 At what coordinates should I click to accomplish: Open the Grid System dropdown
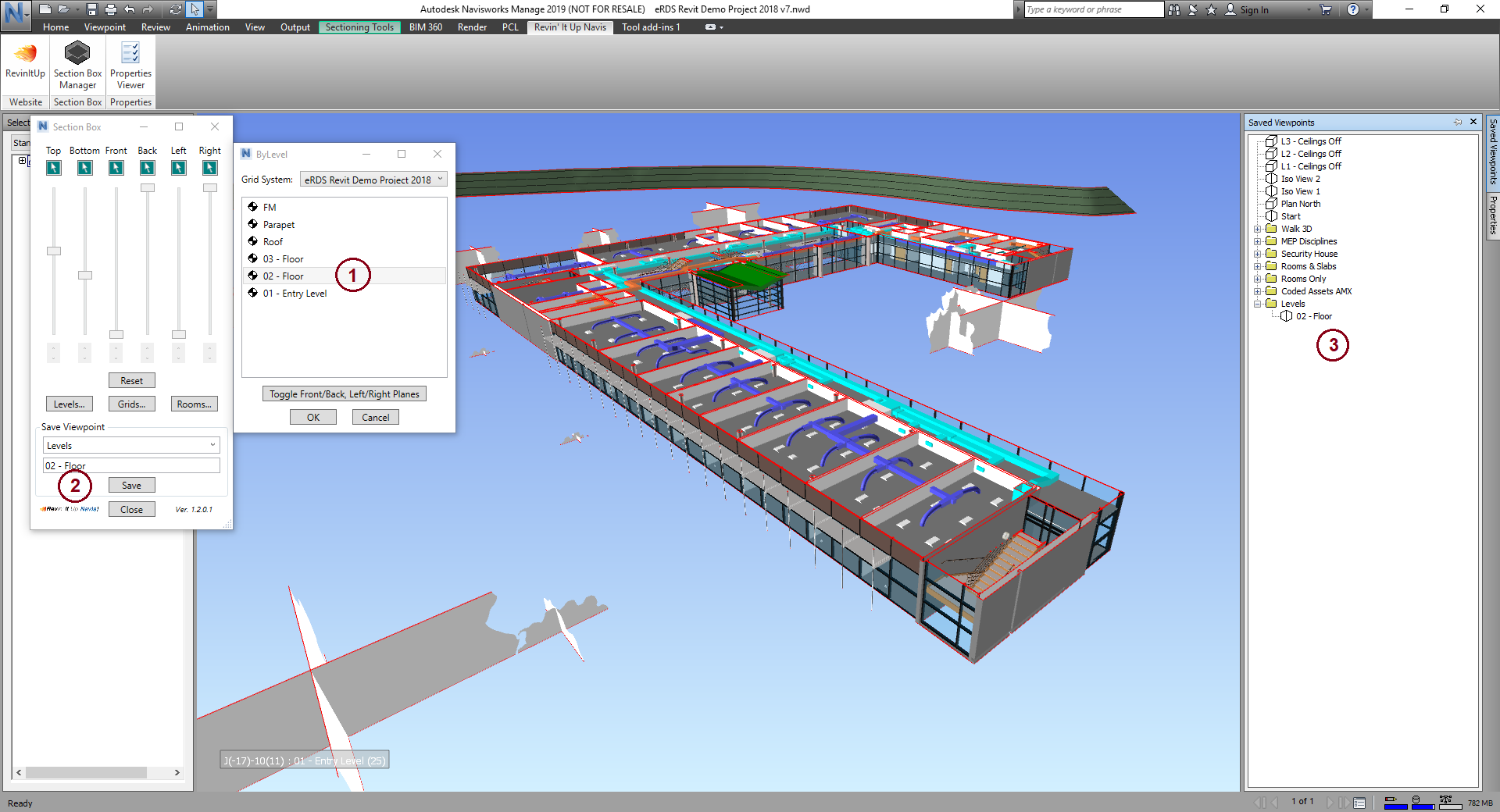click(373, 180)
